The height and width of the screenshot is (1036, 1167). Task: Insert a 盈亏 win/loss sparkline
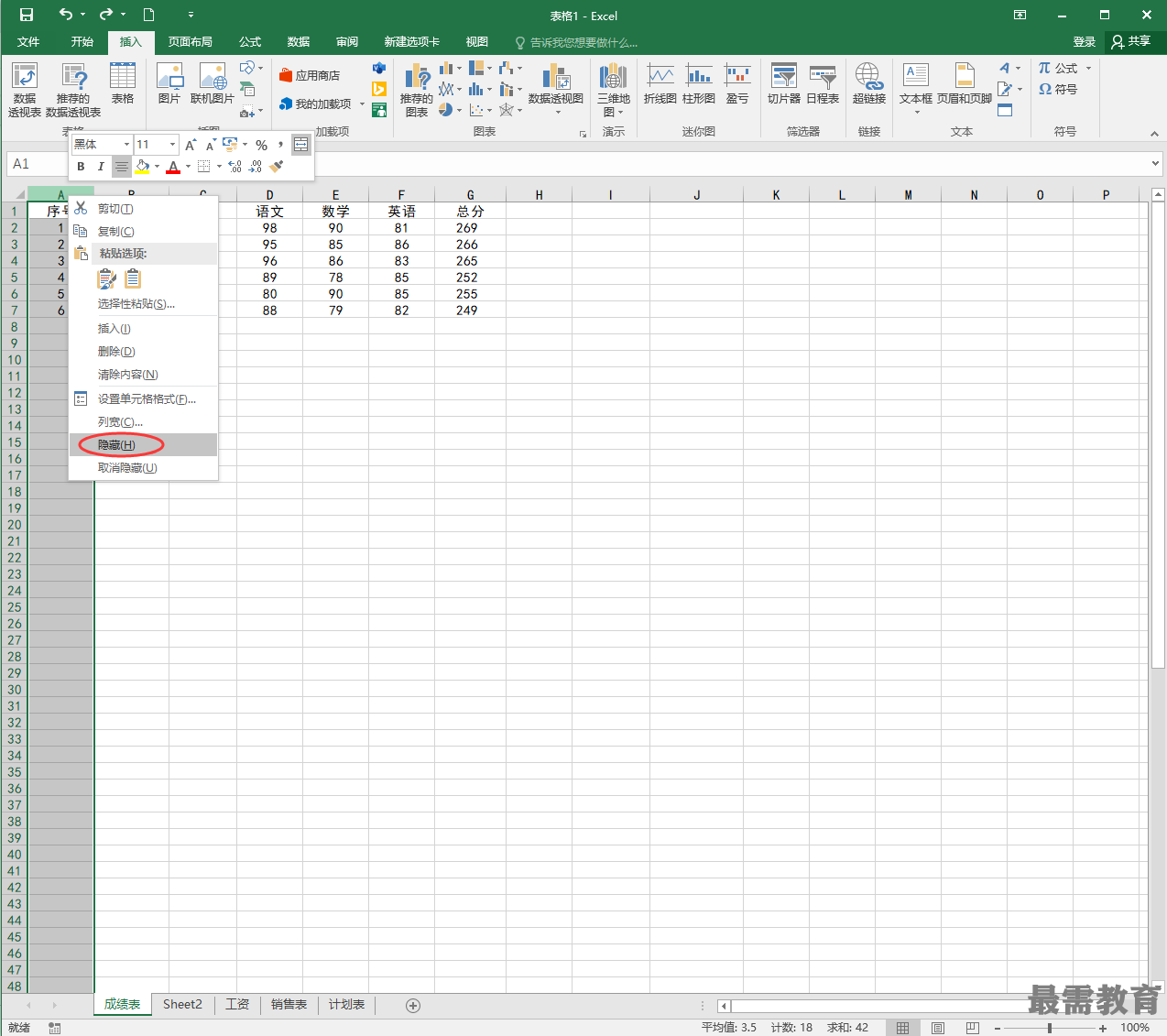(x=737, y=83)
